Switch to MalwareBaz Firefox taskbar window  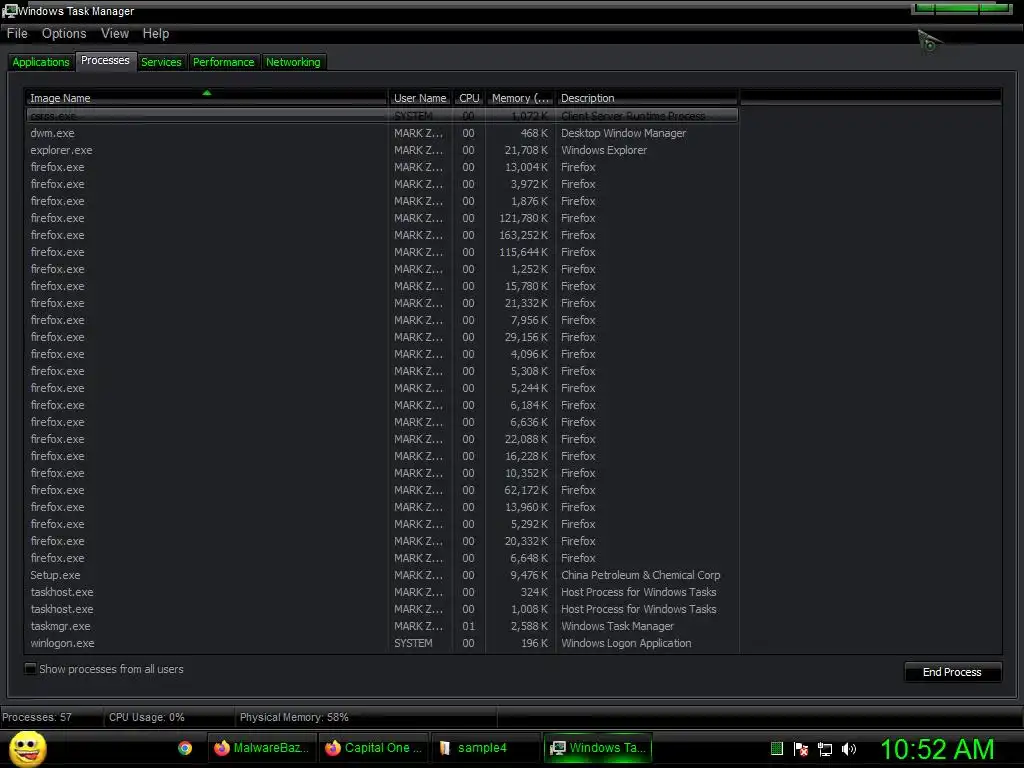click(262, 748)
